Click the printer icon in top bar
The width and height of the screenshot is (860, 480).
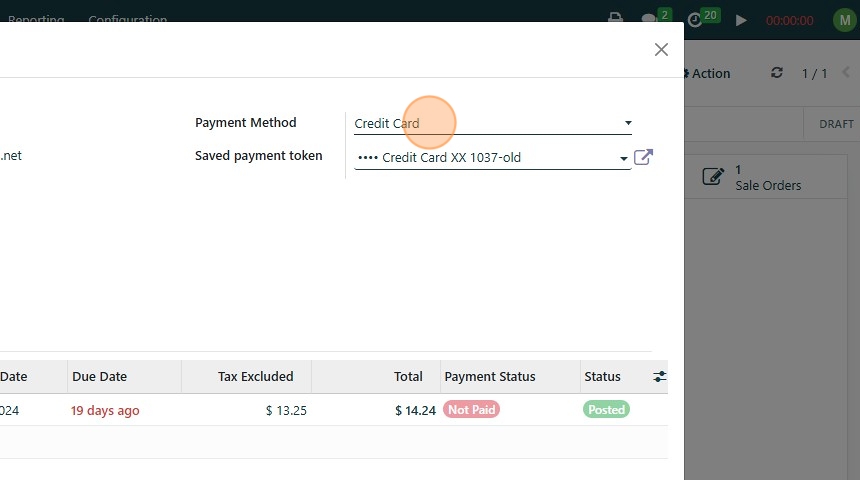[x=615, y=18]
